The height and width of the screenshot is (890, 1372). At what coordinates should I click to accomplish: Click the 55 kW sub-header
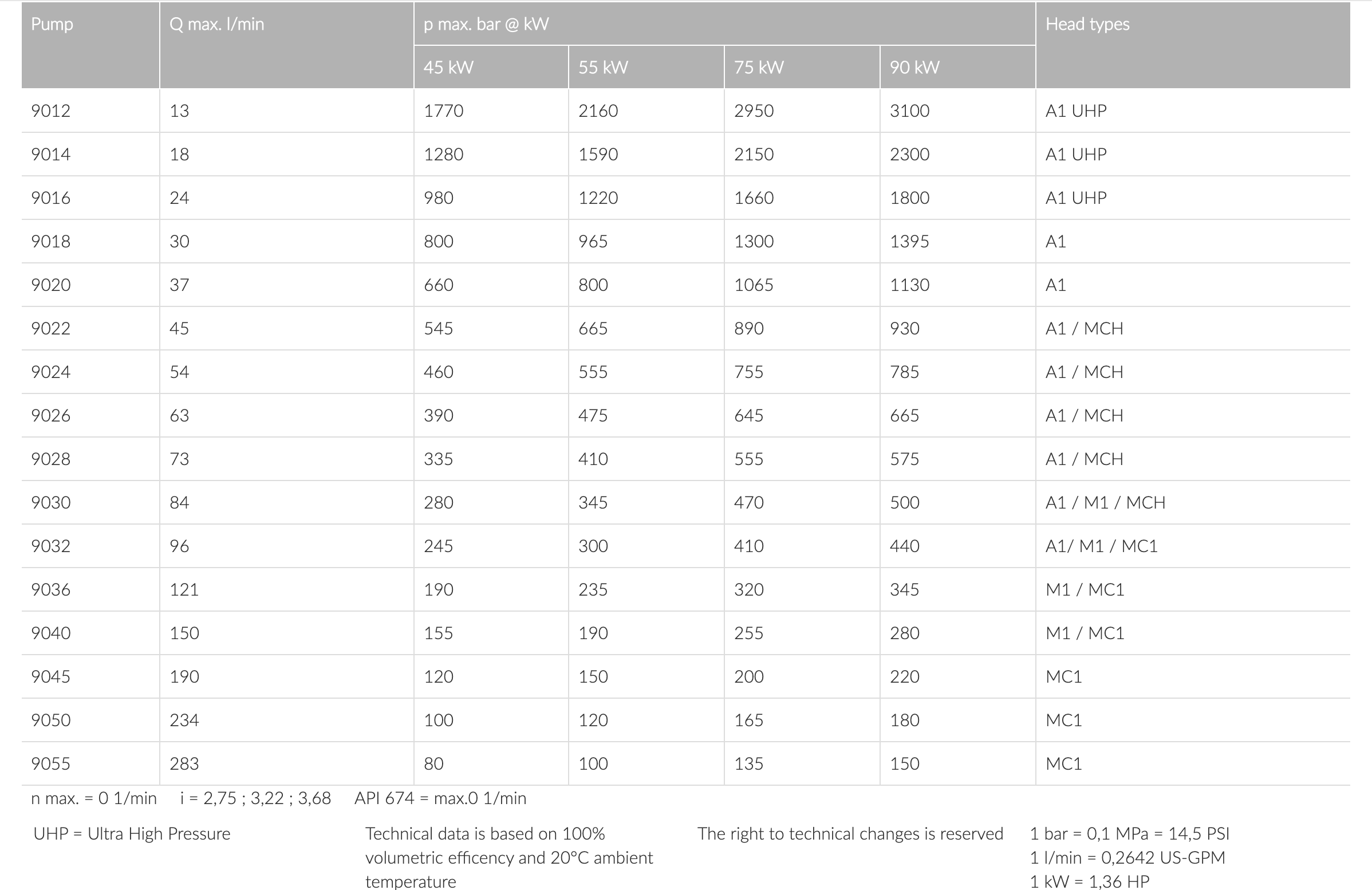coord(603,68)
